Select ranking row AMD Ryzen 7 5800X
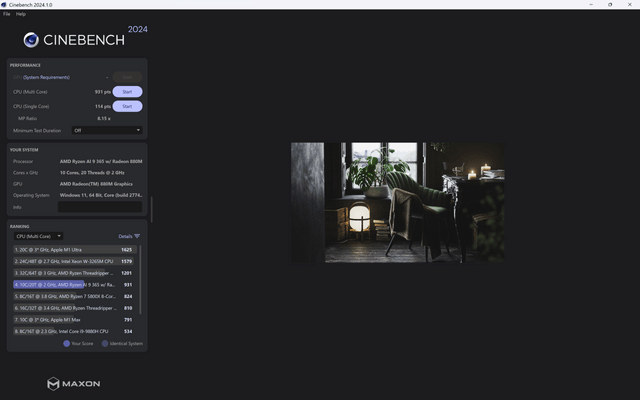Screen dimensions: 640x400 (x=74, y=296)
